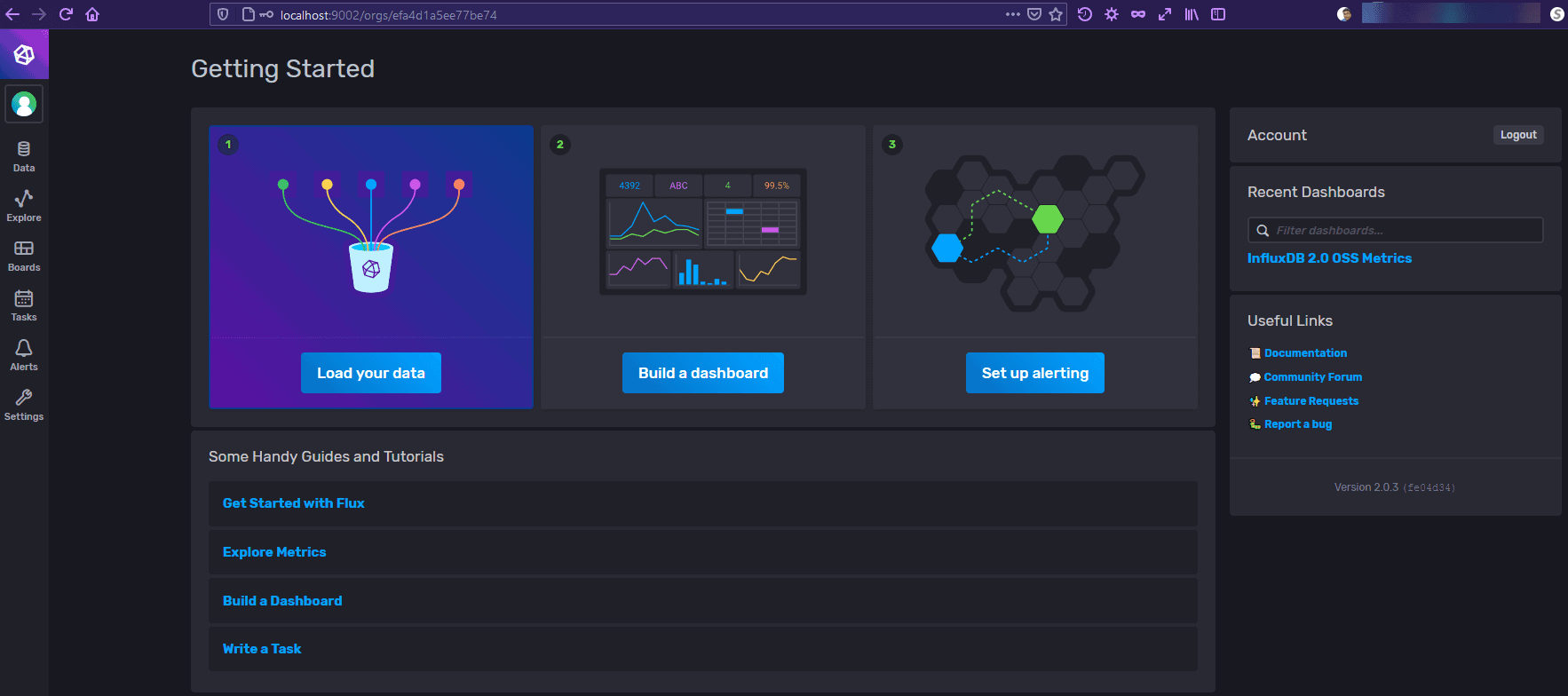Open InfluxDB 2.0 OSS Metrics dashboard

tap(1329, 258)
